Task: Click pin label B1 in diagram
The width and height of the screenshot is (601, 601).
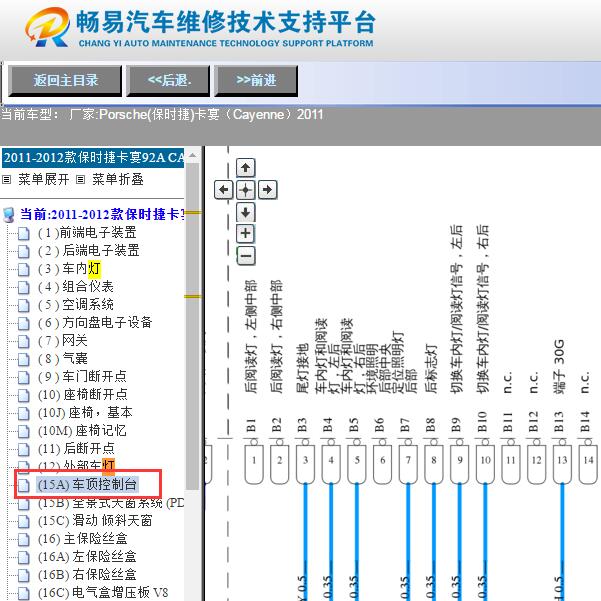Action: pos(251,425)
